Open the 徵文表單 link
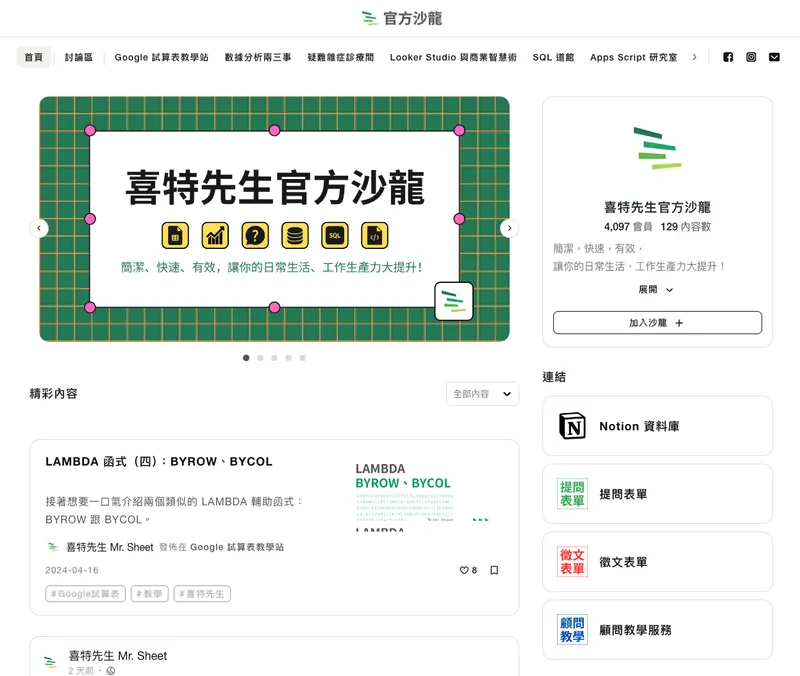This screenshot has width=800, height=676. pos(657,562)
